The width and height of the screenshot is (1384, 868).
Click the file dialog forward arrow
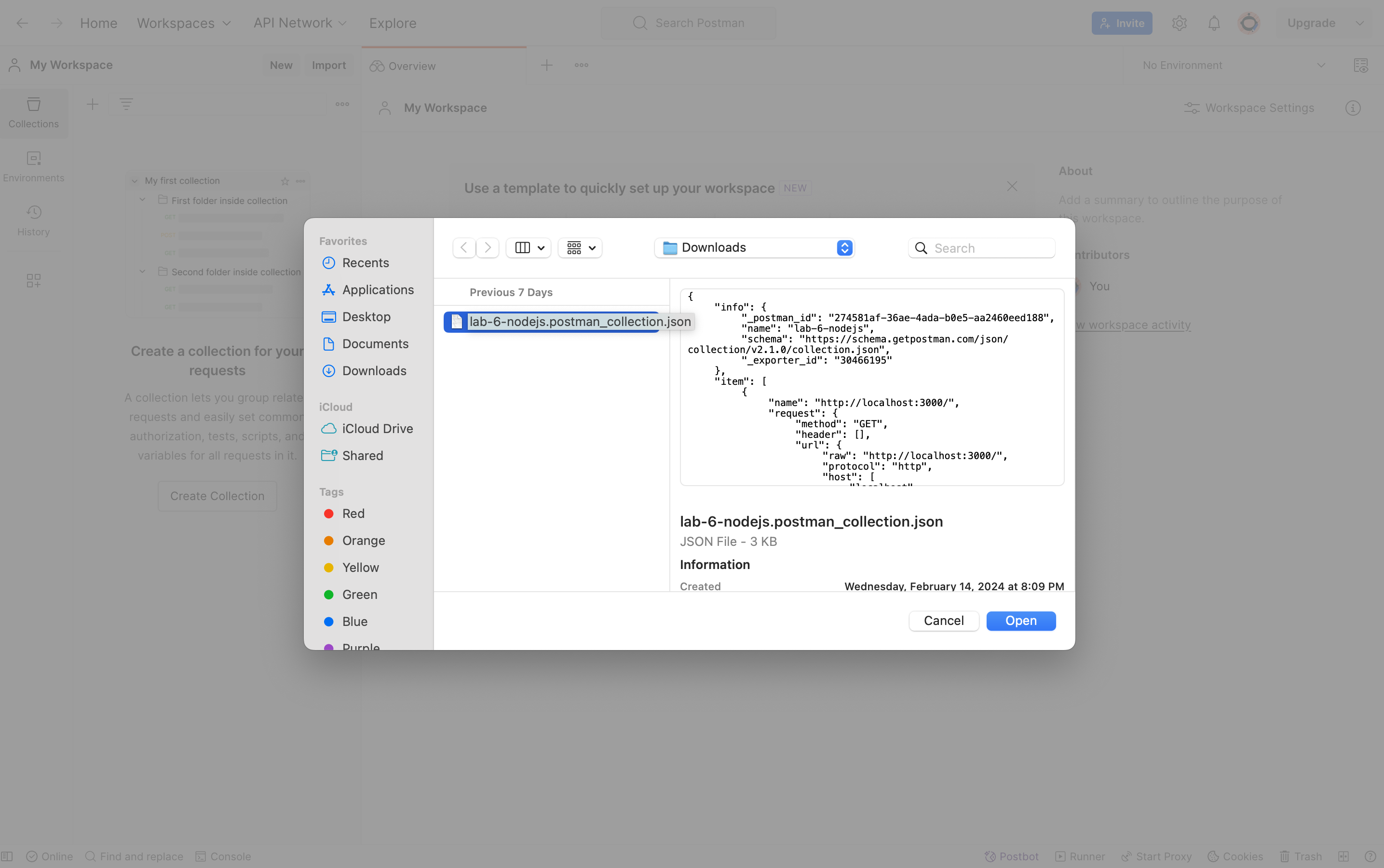tap(488, 247)
